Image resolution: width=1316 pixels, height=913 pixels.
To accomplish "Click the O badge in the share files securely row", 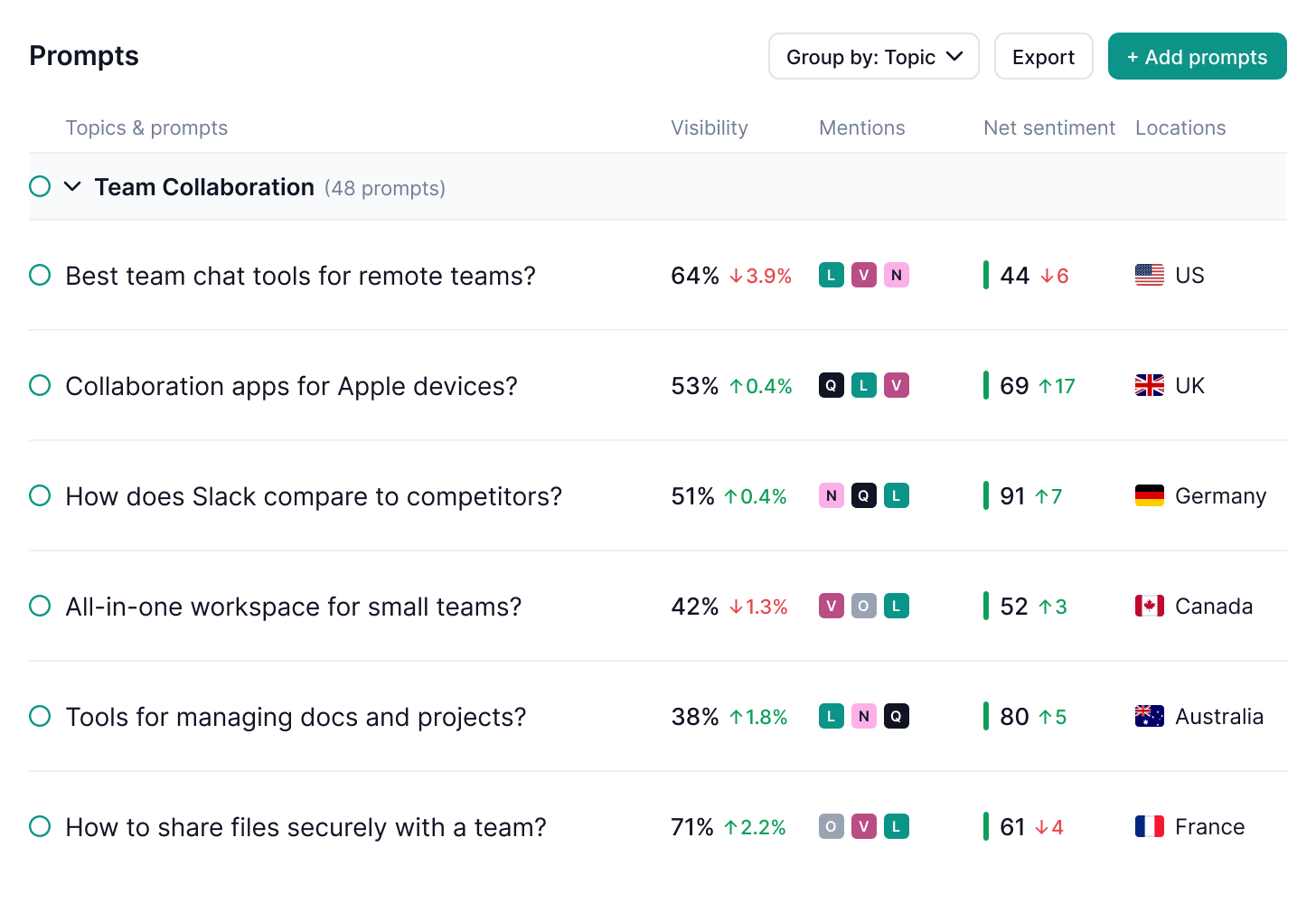I will [832, 826].
